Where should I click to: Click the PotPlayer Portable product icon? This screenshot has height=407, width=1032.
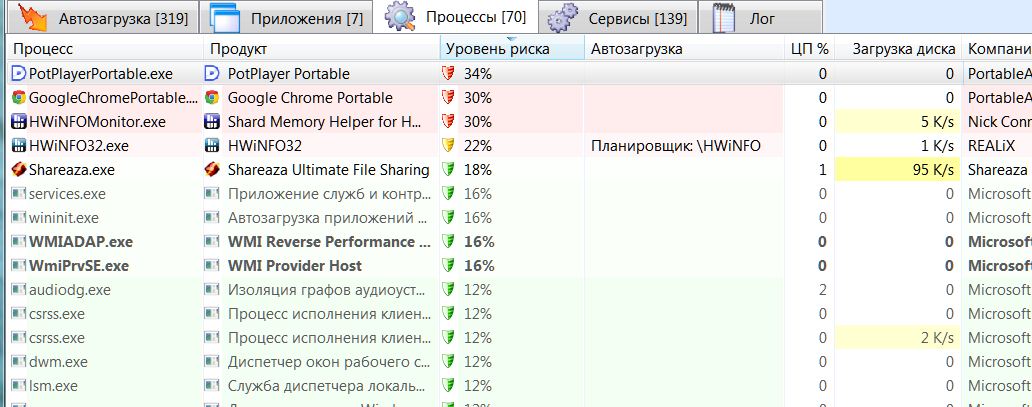212,74
